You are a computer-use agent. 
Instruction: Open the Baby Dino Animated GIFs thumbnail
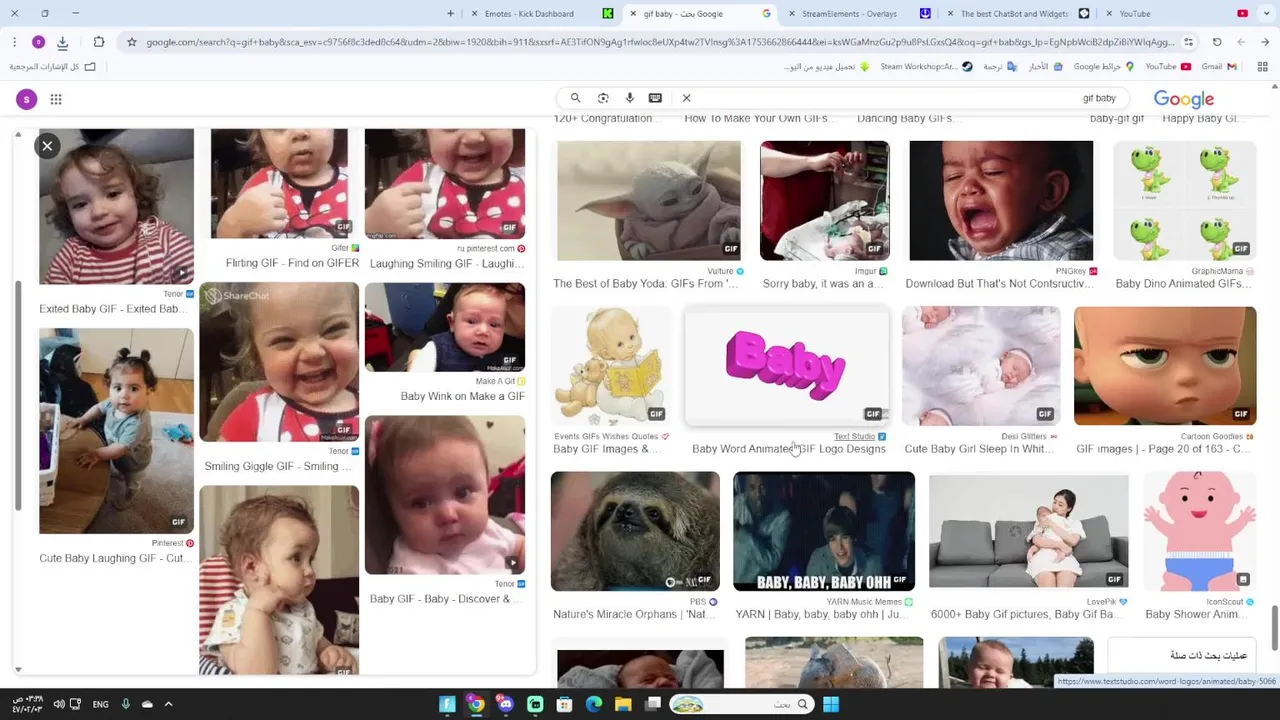1184,200
